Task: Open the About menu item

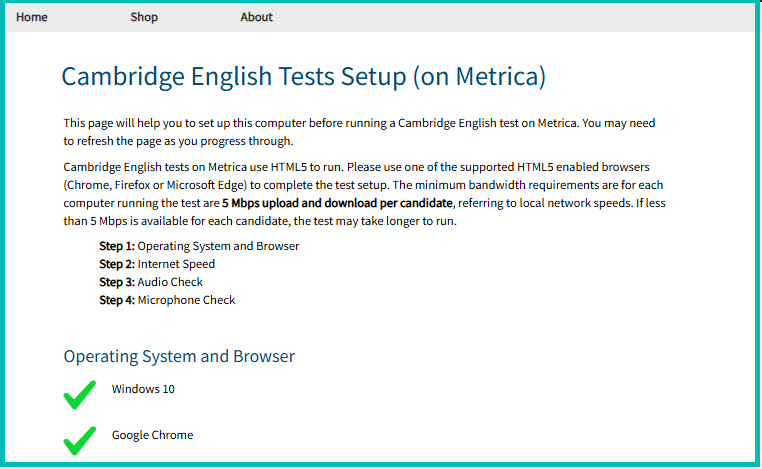Action: click(256, 17)
